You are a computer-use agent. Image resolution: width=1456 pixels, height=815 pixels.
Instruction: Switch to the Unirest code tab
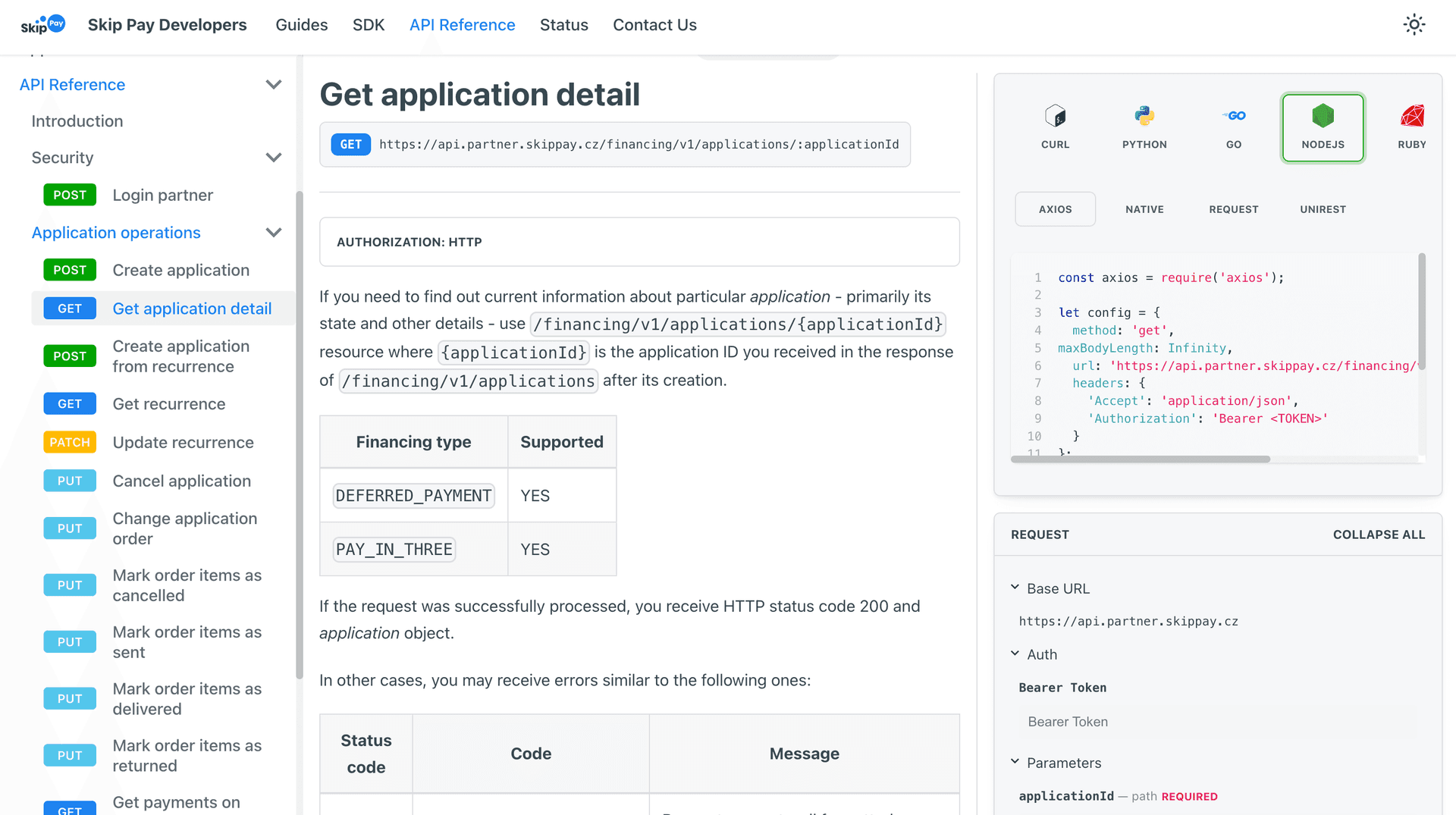(1323, 209)
